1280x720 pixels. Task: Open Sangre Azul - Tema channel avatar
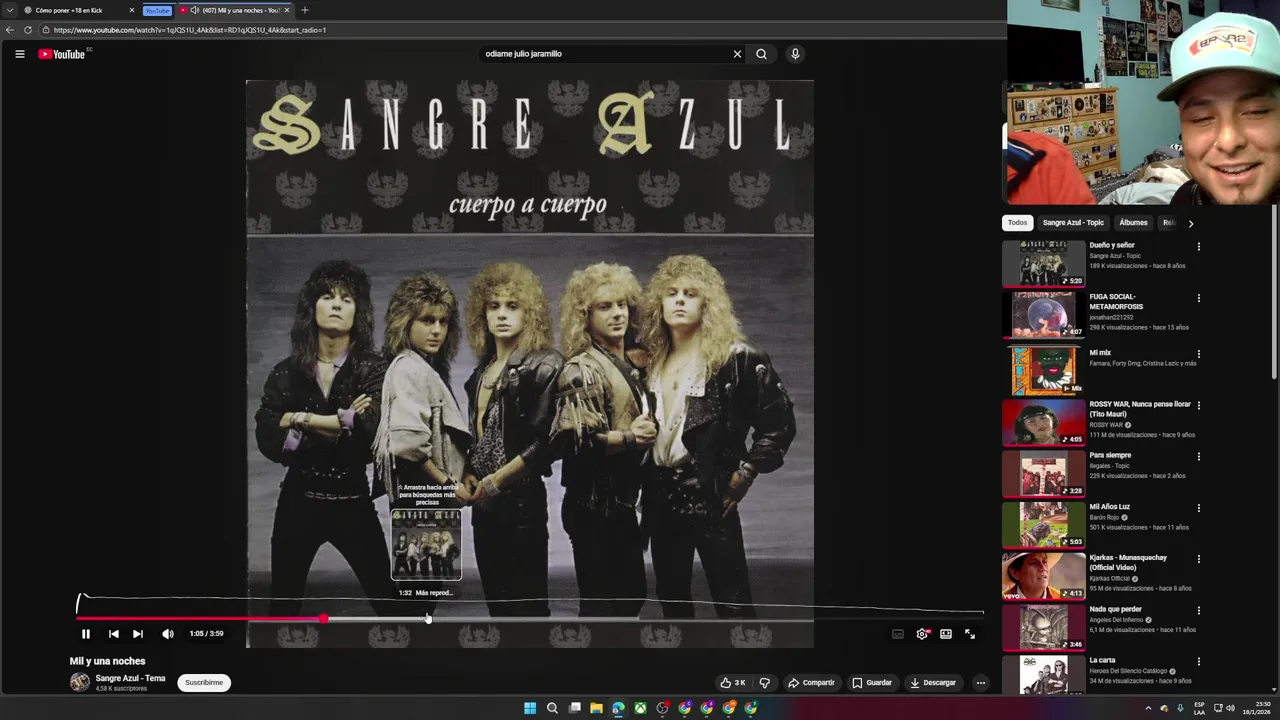79,683
